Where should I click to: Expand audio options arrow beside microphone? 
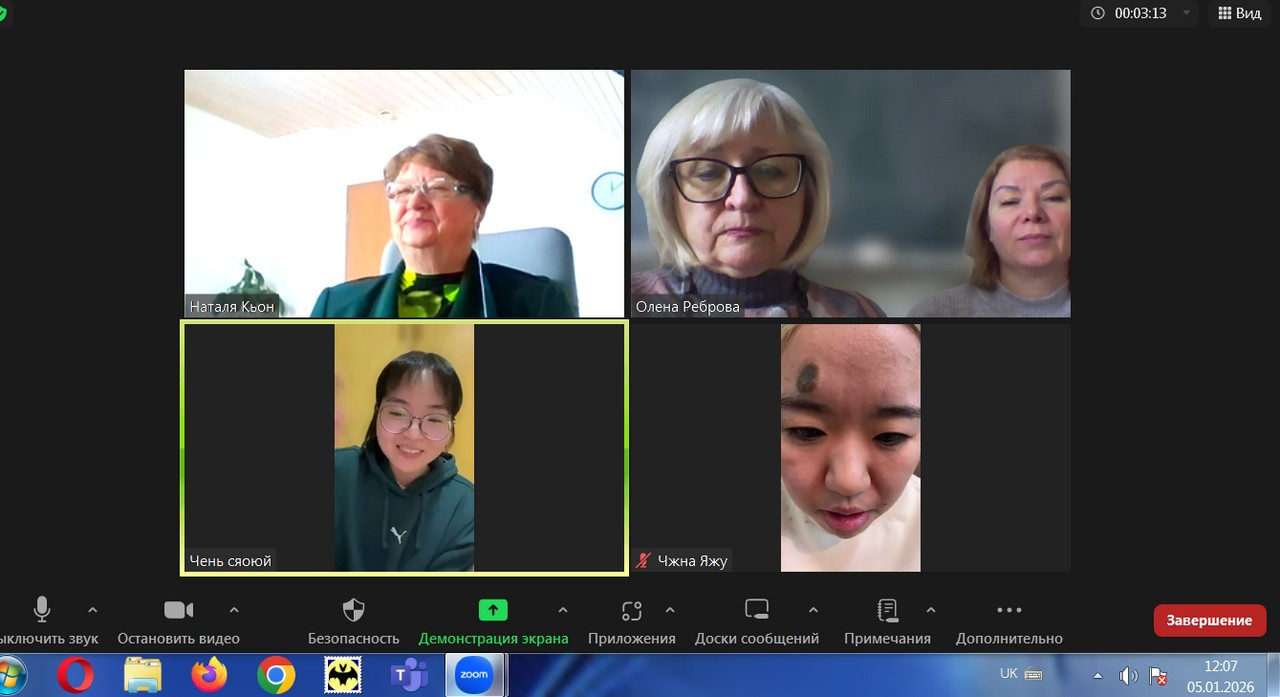(92, 609)
